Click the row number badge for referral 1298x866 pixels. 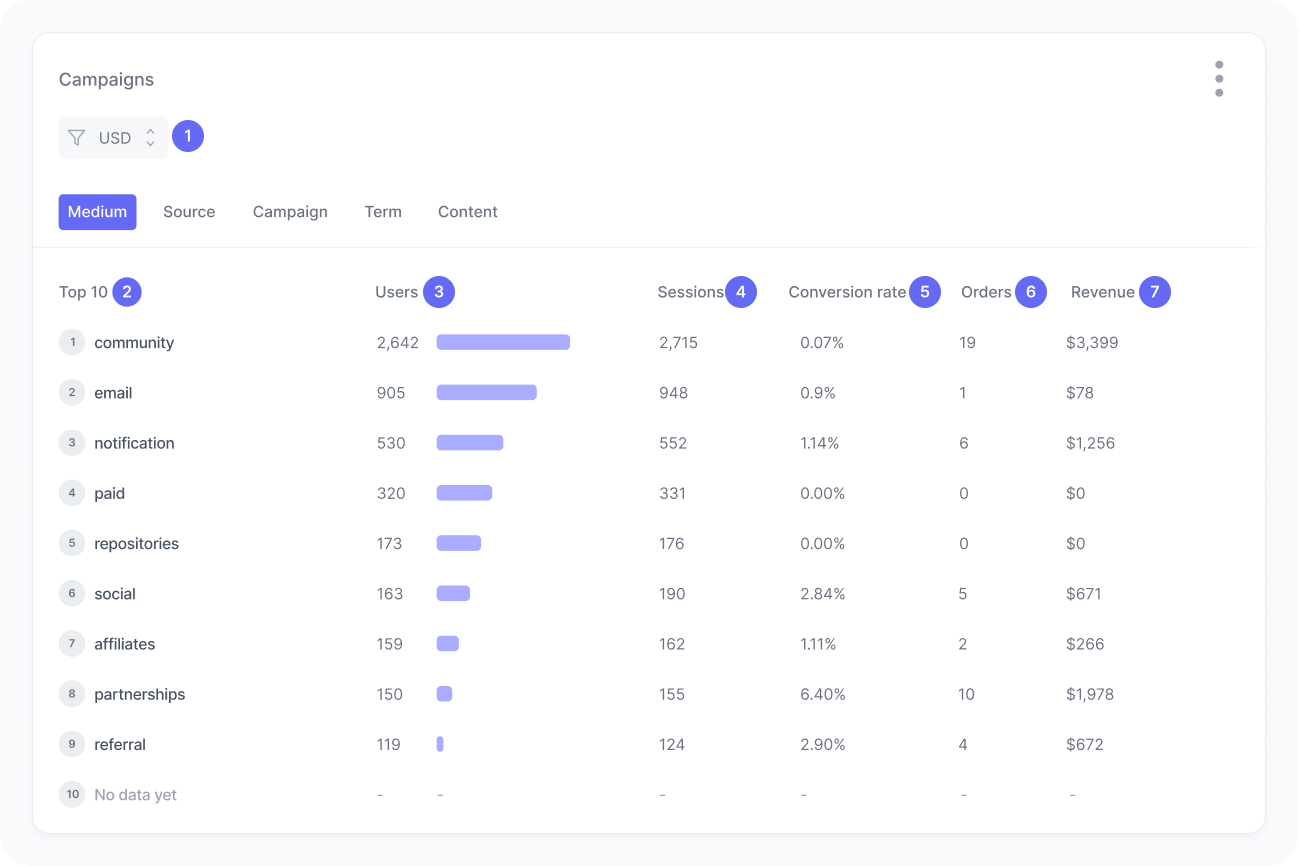[72, 744]
